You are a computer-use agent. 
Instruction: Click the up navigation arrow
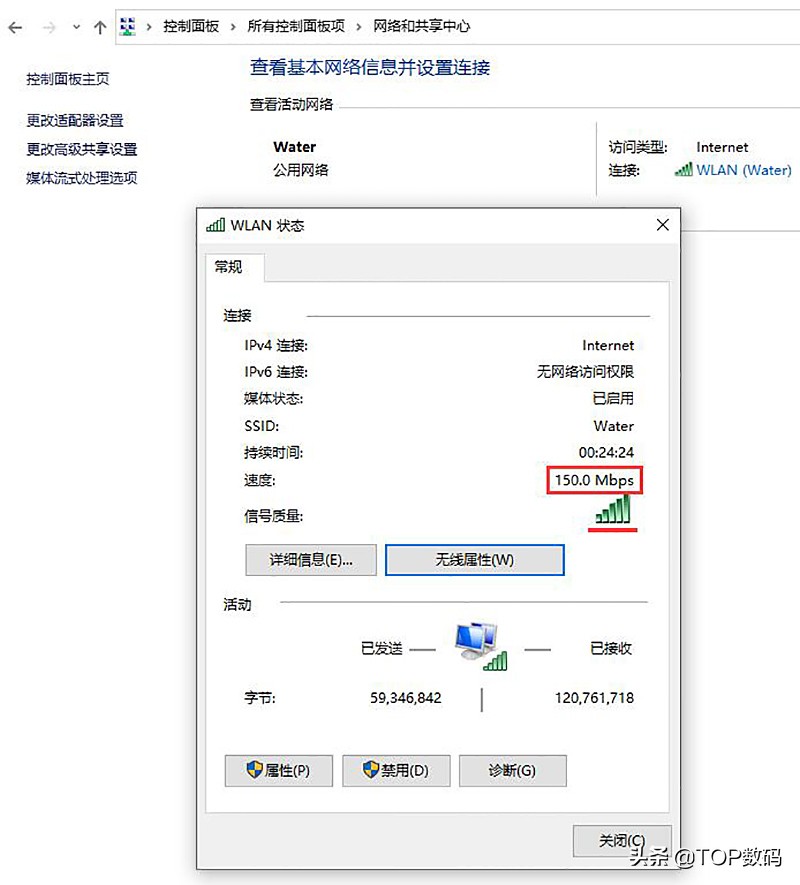pos(99,26)
